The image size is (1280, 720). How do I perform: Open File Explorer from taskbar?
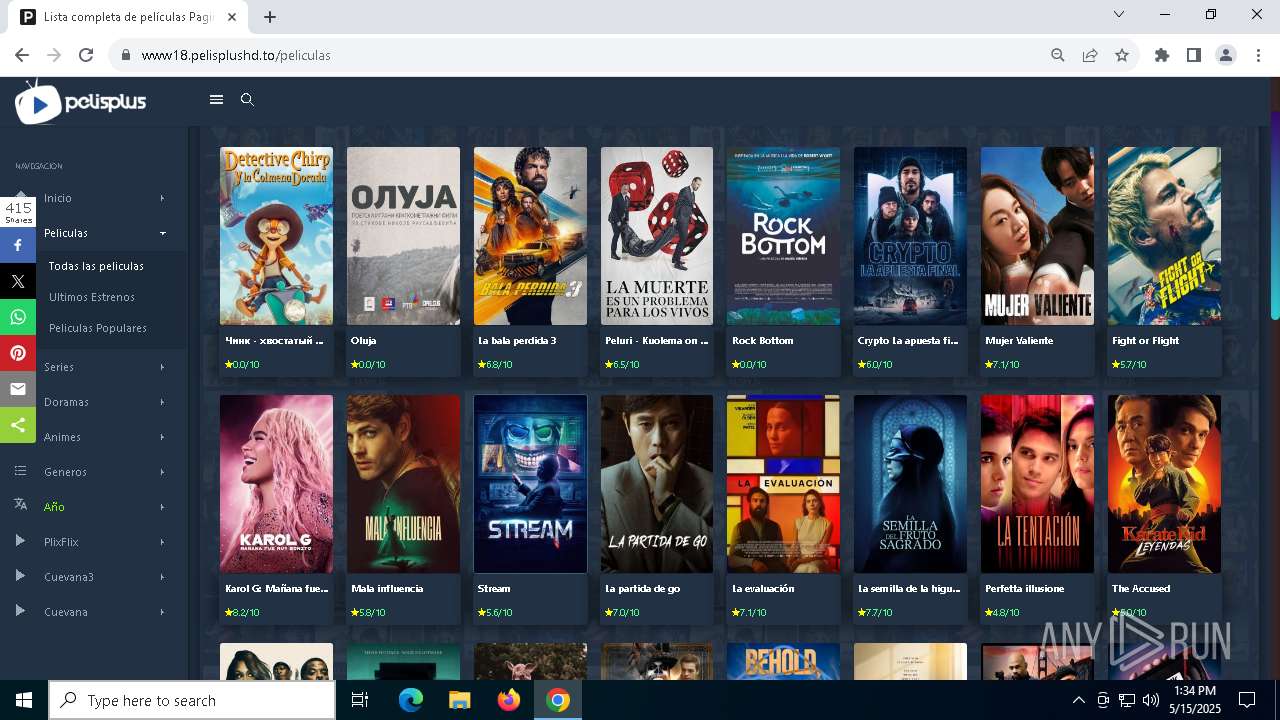459,700
